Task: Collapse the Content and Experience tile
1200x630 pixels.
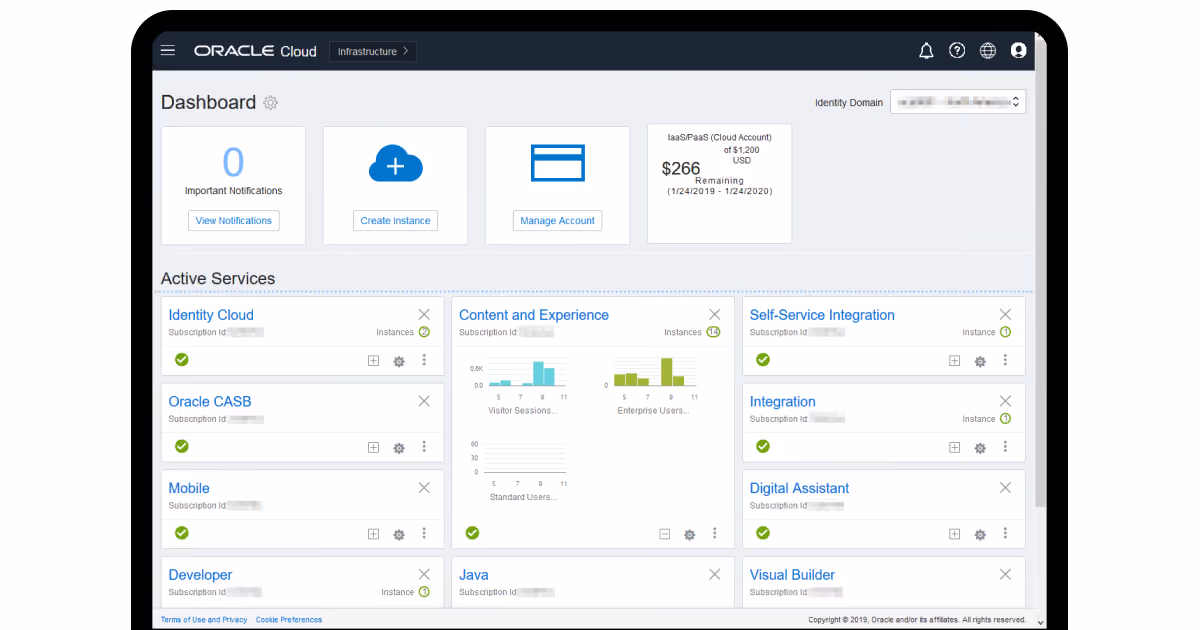Action: pos(664,535)
